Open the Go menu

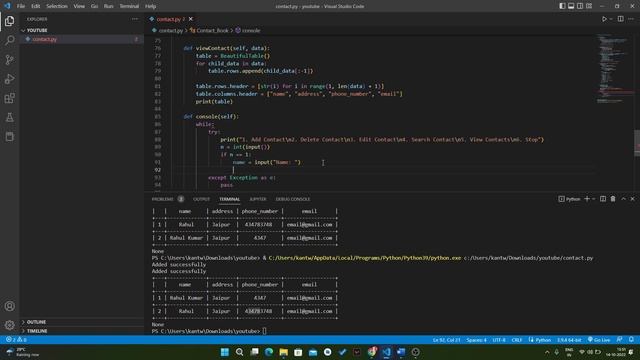point(94,6)
